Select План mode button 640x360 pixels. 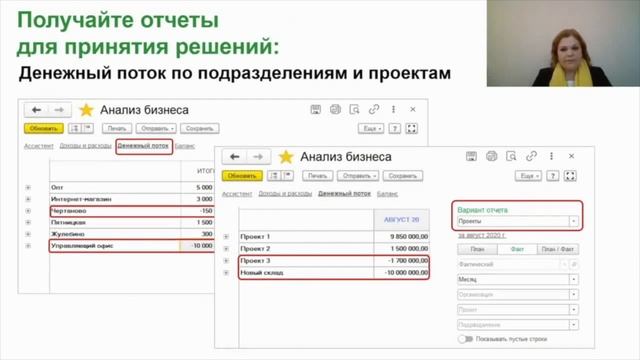478,249
